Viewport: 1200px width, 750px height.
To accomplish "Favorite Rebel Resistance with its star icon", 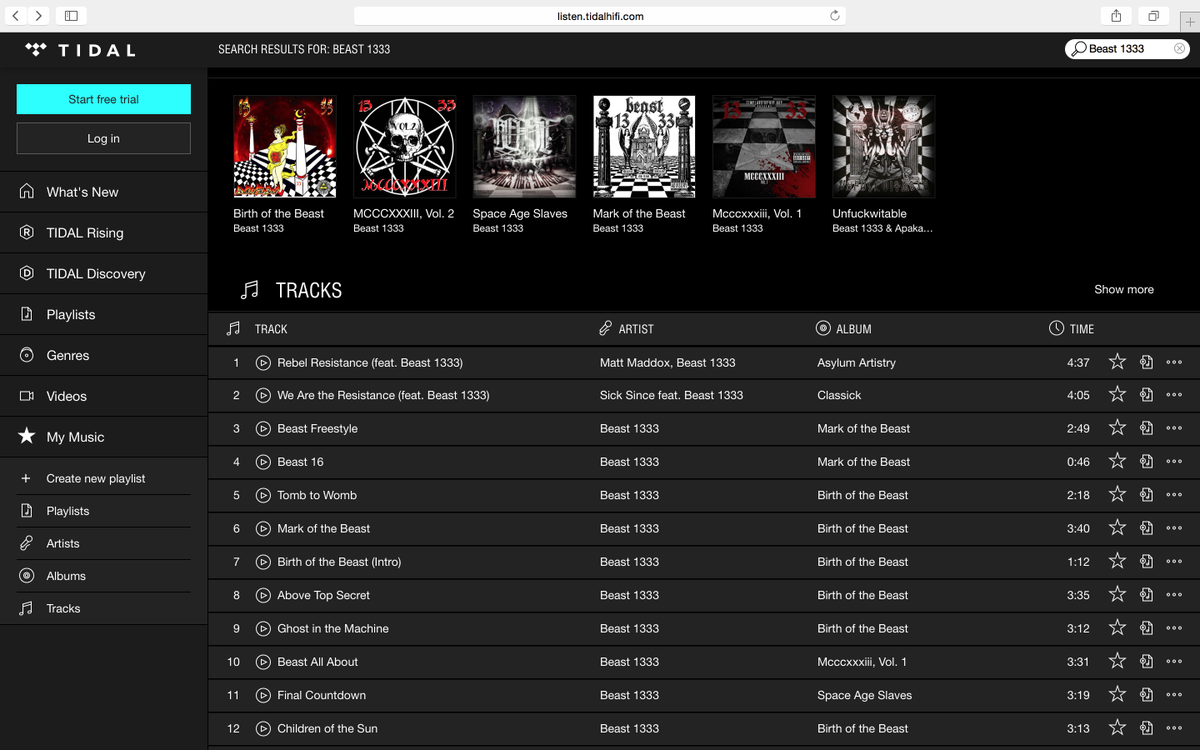I will click(x=1117, y=362).
